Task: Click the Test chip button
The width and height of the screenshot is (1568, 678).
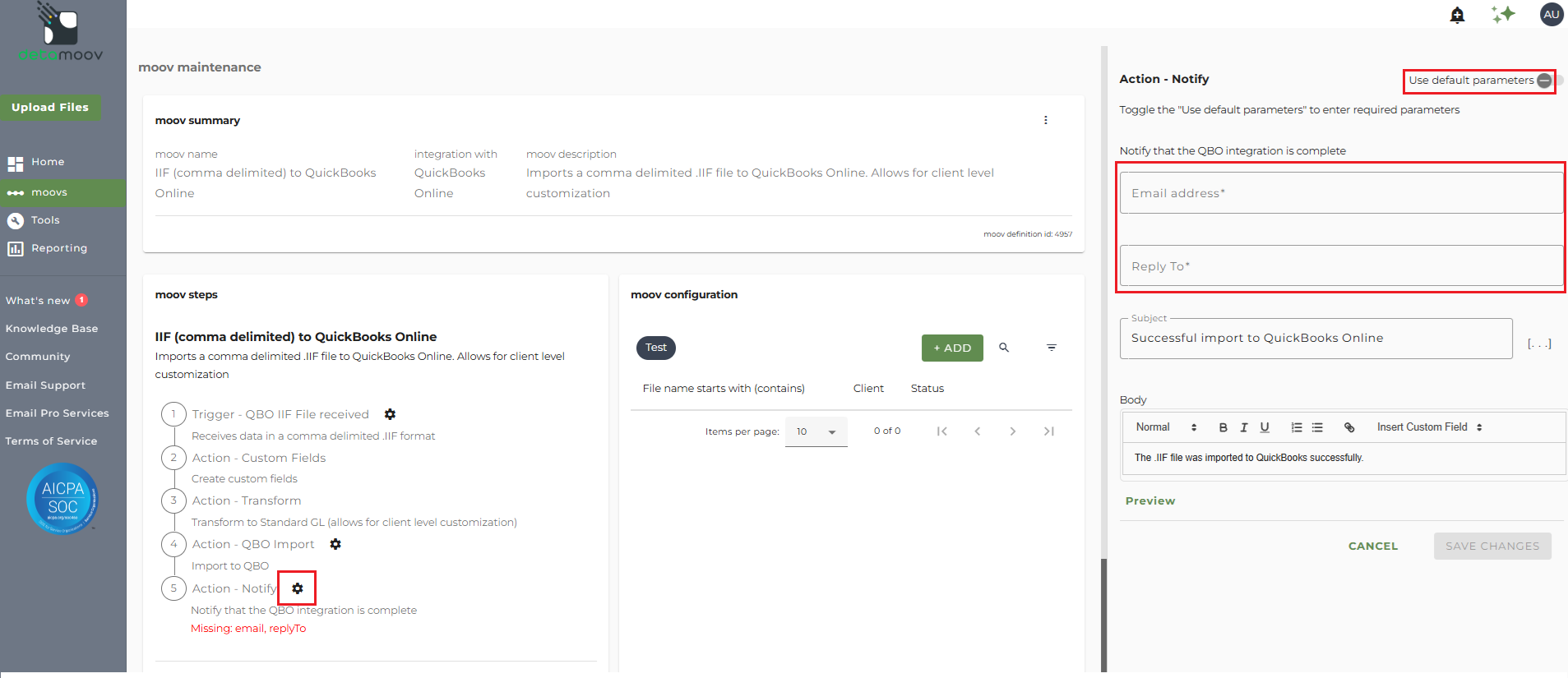Action: click(656, 348)
